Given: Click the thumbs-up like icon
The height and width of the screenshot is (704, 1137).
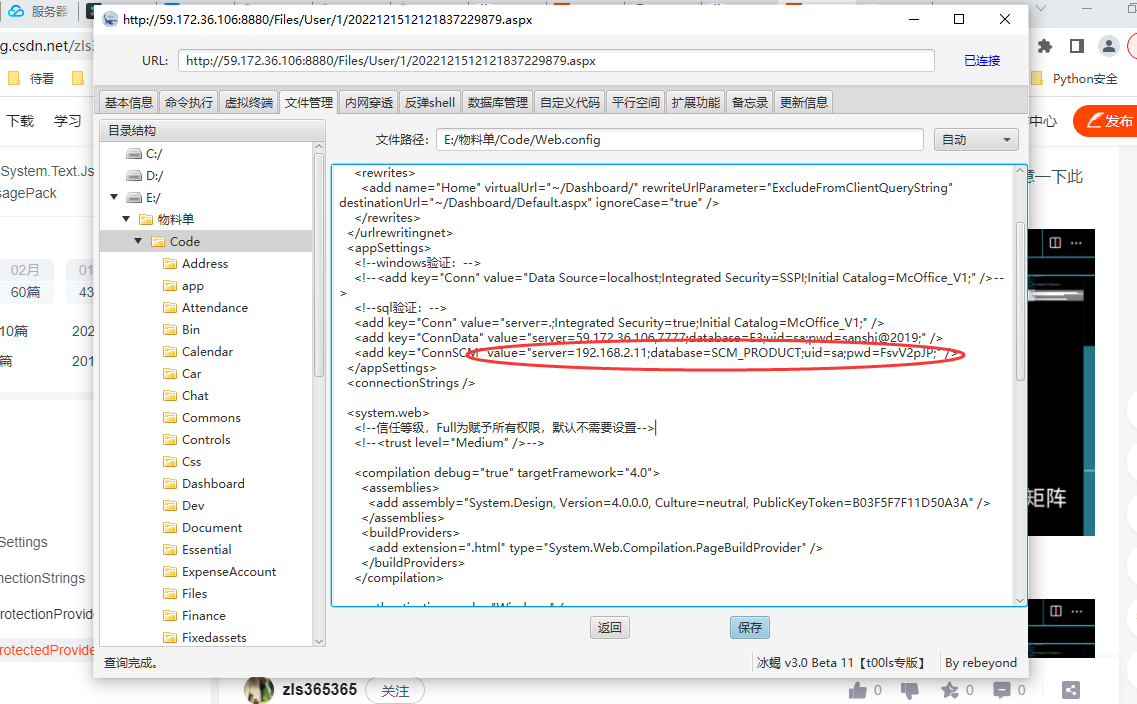Looking at the screenshot, I should point(857,689).
